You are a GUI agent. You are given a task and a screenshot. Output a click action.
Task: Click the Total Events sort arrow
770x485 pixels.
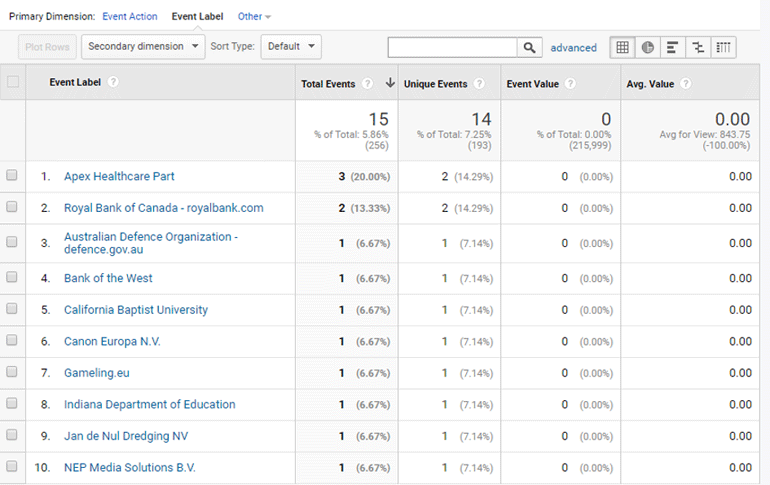pyautogui.click(x=390, y=82)
